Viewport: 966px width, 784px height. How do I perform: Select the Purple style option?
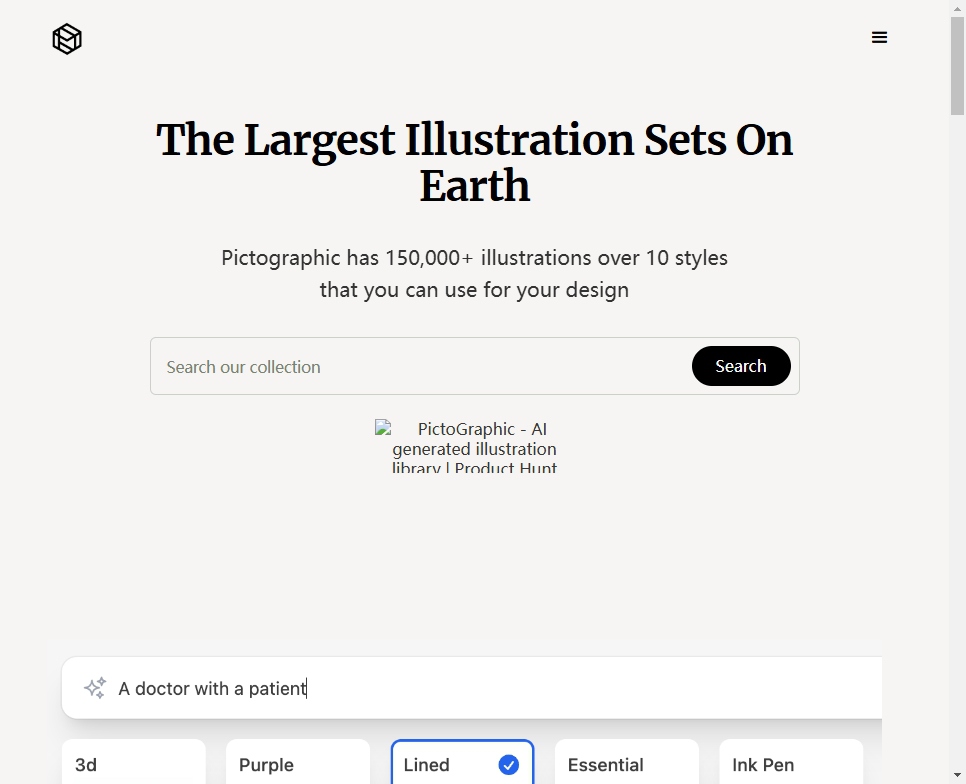pyautogui.click(x=297, y=764)
